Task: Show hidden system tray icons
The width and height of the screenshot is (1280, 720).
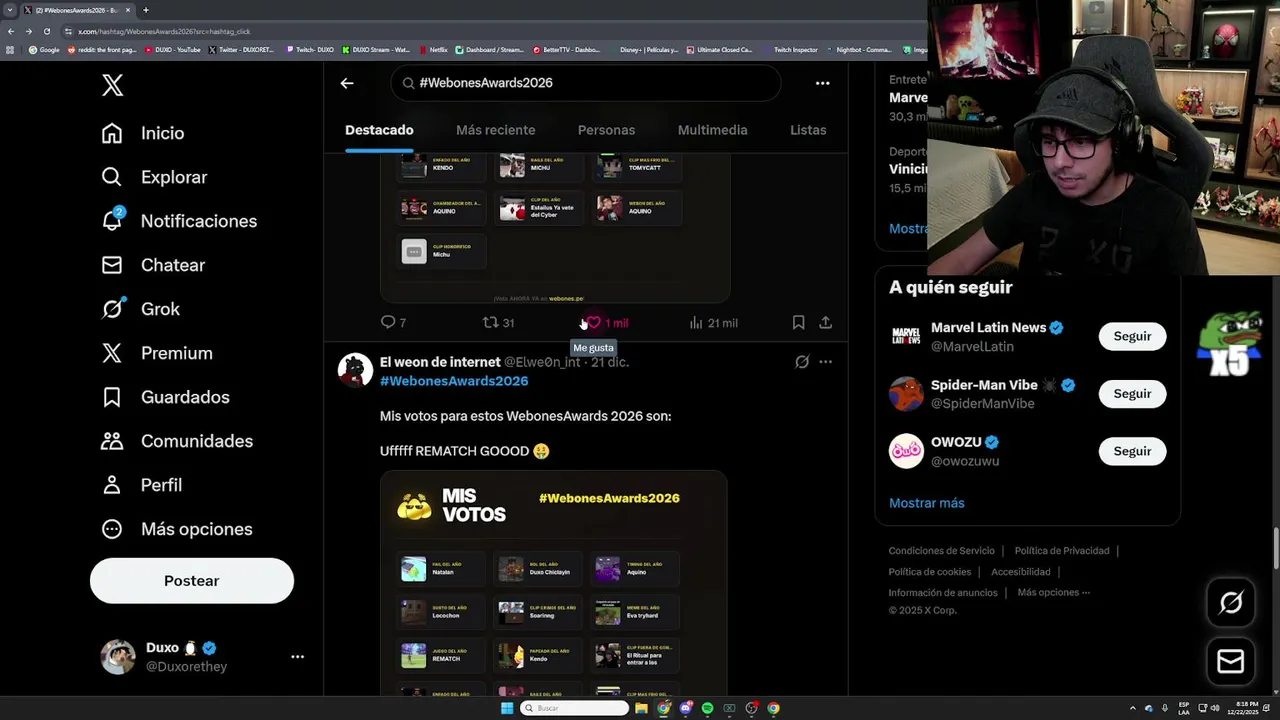Action: pos(1133,708)
